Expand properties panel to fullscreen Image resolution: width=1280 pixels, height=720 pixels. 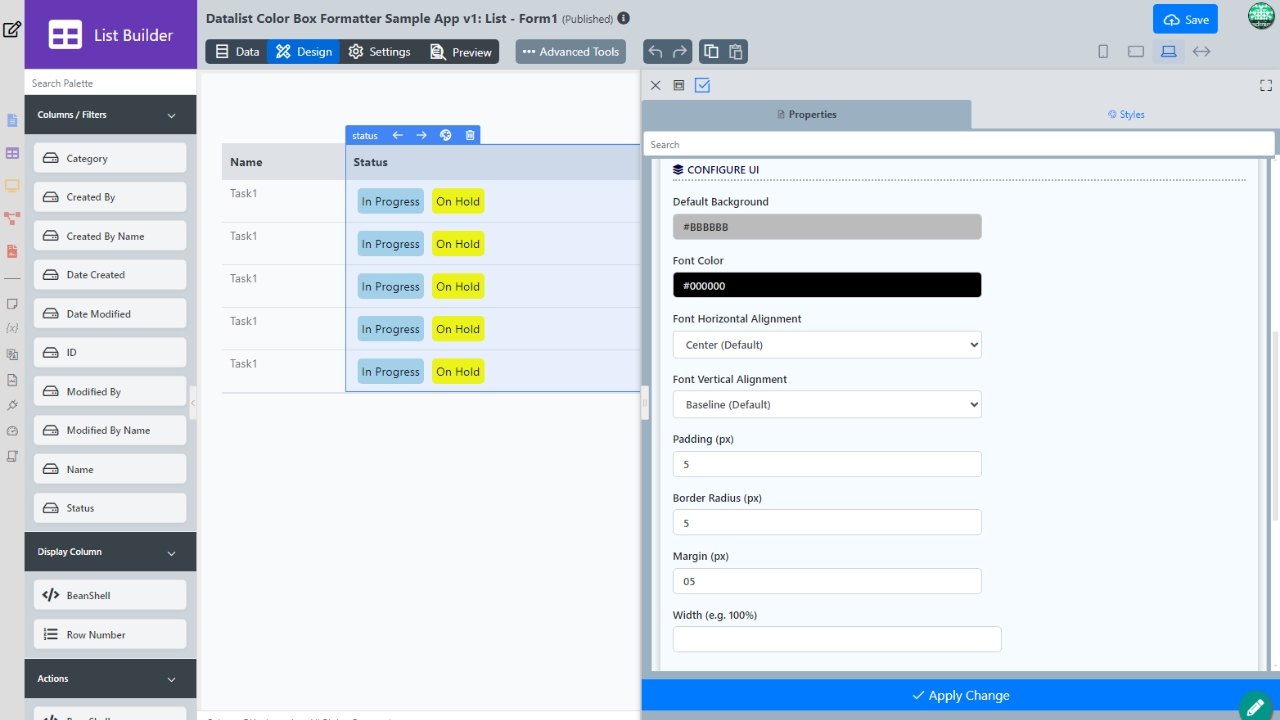tap(1266, 86)
